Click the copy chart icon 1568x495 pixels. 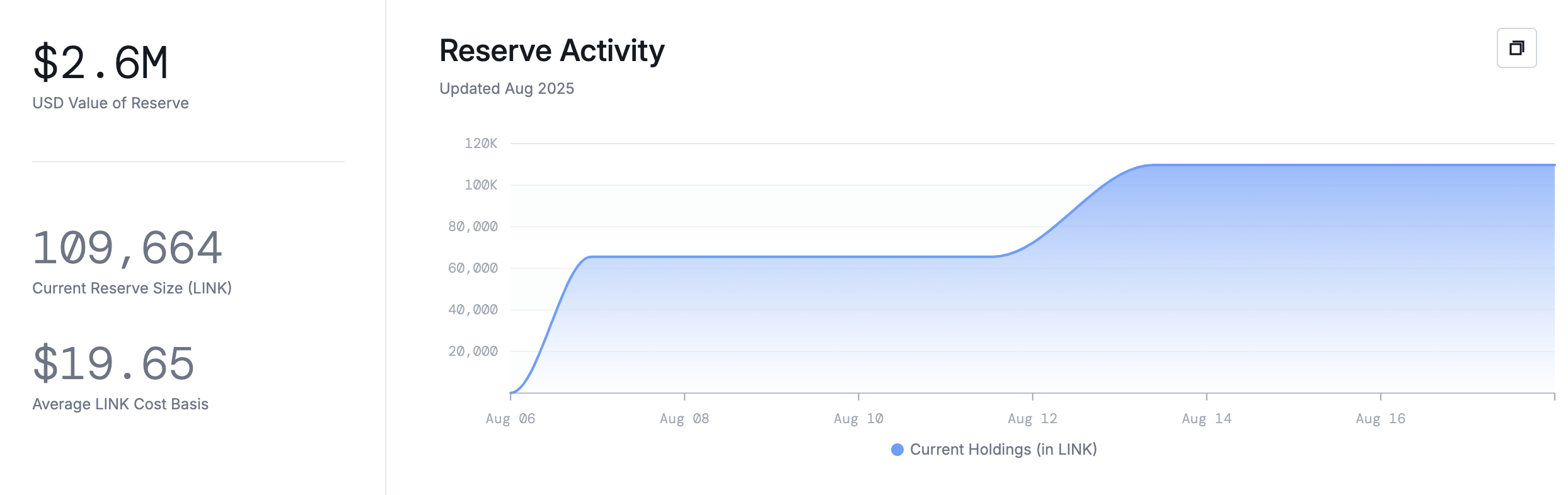pos(1517,47)
